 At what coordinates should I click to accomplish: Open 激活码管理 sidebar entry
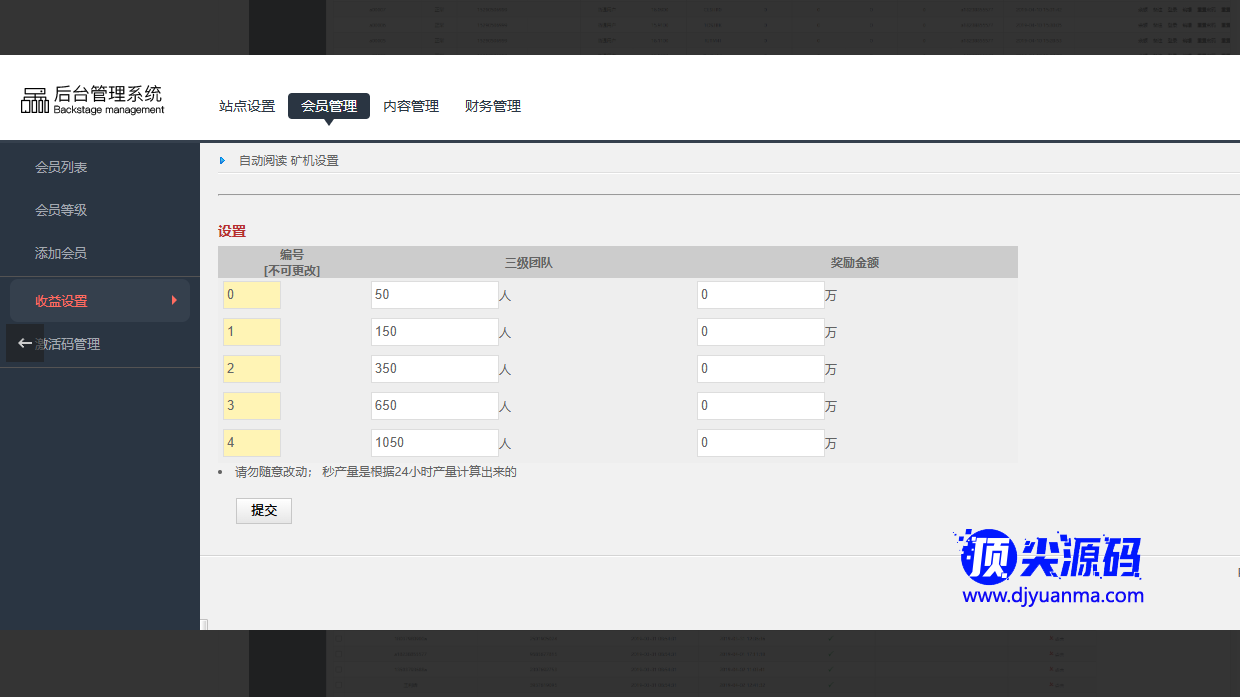[x=72, y=344]
